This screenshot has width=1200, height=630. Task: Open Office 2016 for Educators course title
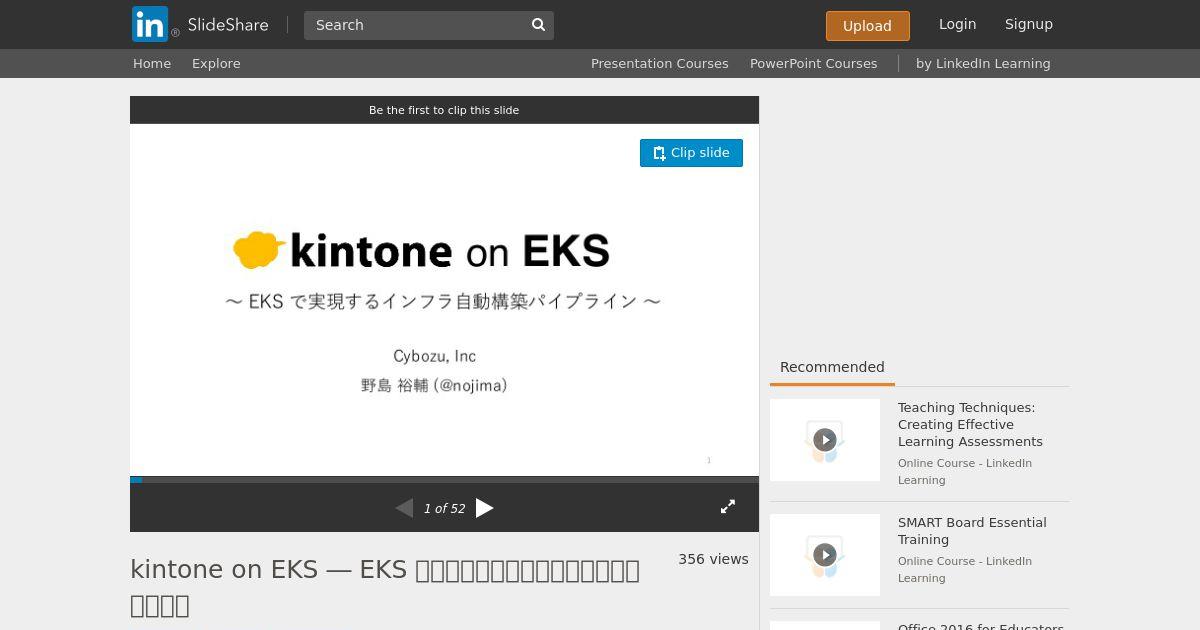pyautogui.click(x=981, y=626)
